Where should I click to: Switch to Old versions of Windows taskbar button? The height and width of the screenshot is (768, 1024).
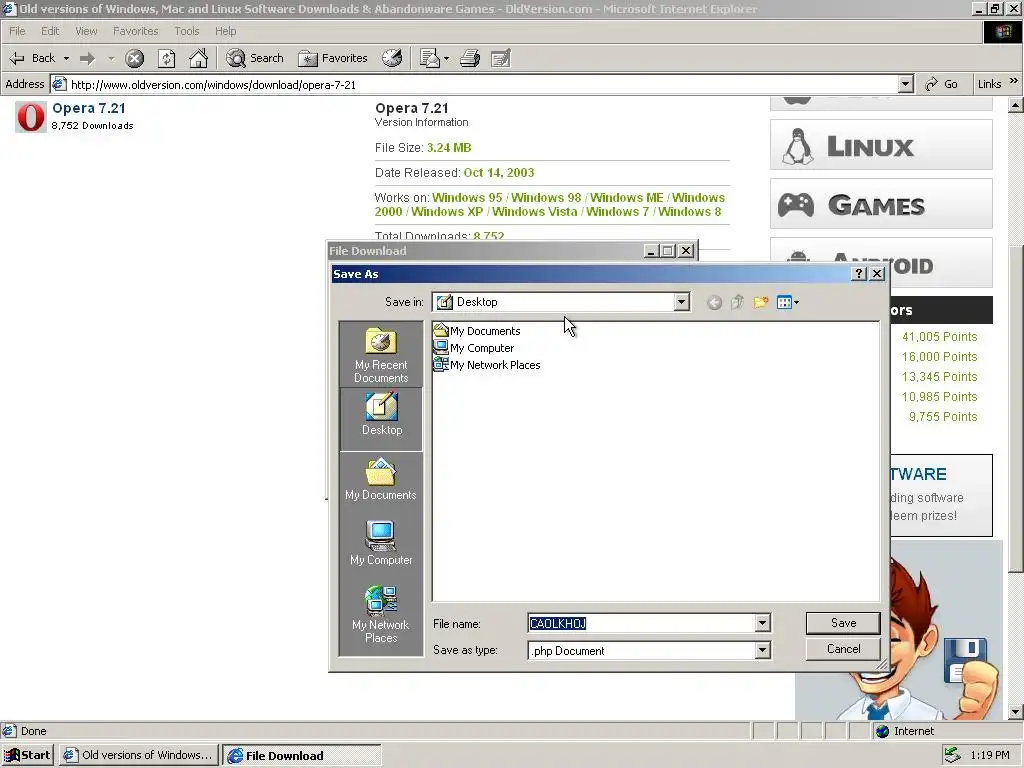click(138, 755)
